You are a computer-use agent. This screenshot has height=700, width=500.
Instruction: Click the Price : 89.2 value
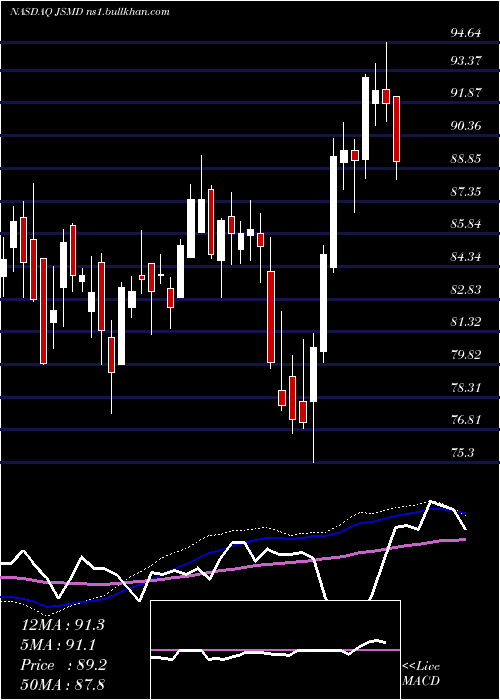pos(63,665)
